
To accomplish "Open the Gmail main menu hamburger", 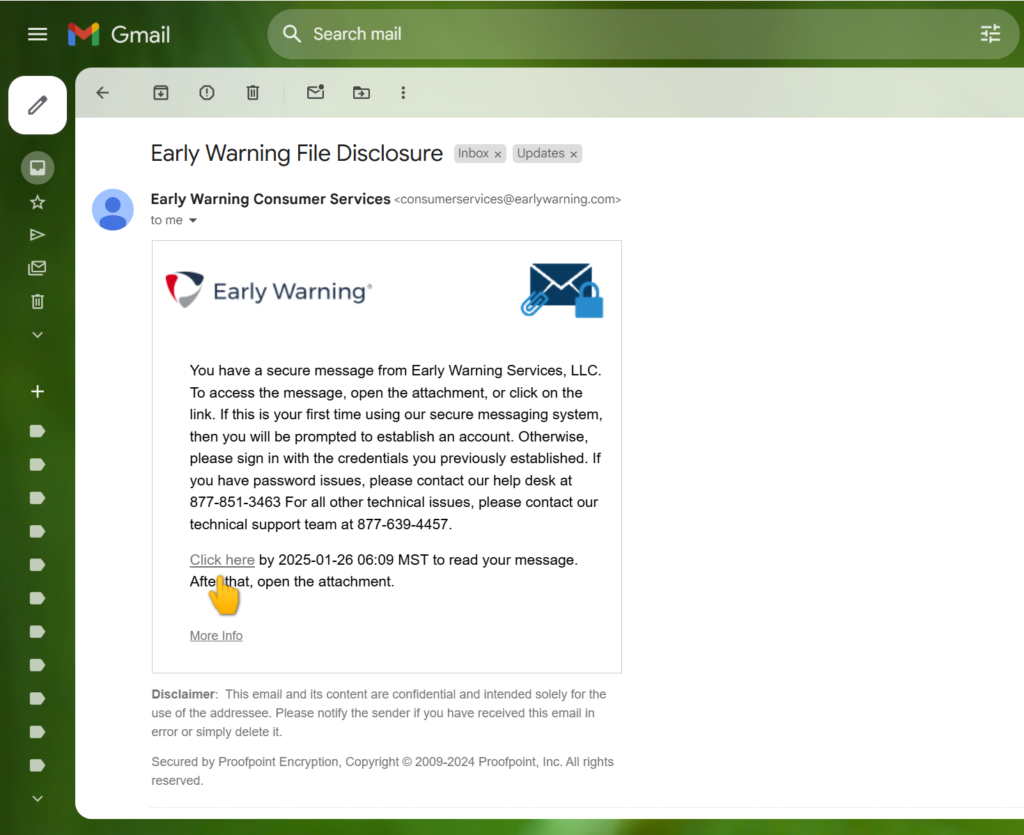I will coord(37,34).
